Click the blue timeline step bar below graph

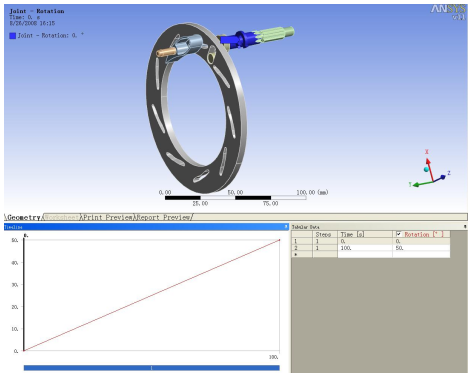pyautogui.click(x=151, y=368)
